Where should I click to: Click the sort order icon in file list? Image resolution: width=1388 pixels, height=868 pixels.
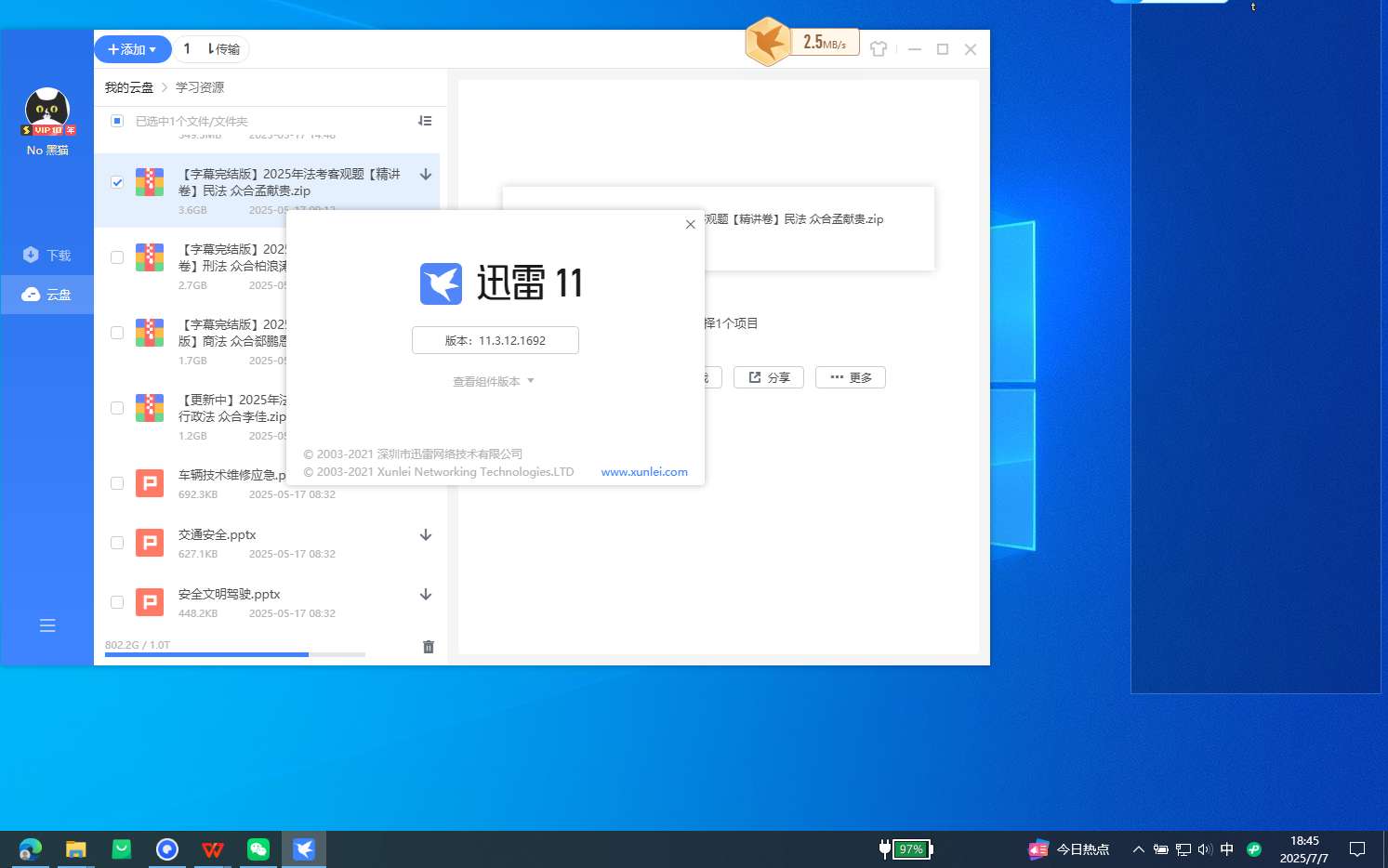coord(425,121)
